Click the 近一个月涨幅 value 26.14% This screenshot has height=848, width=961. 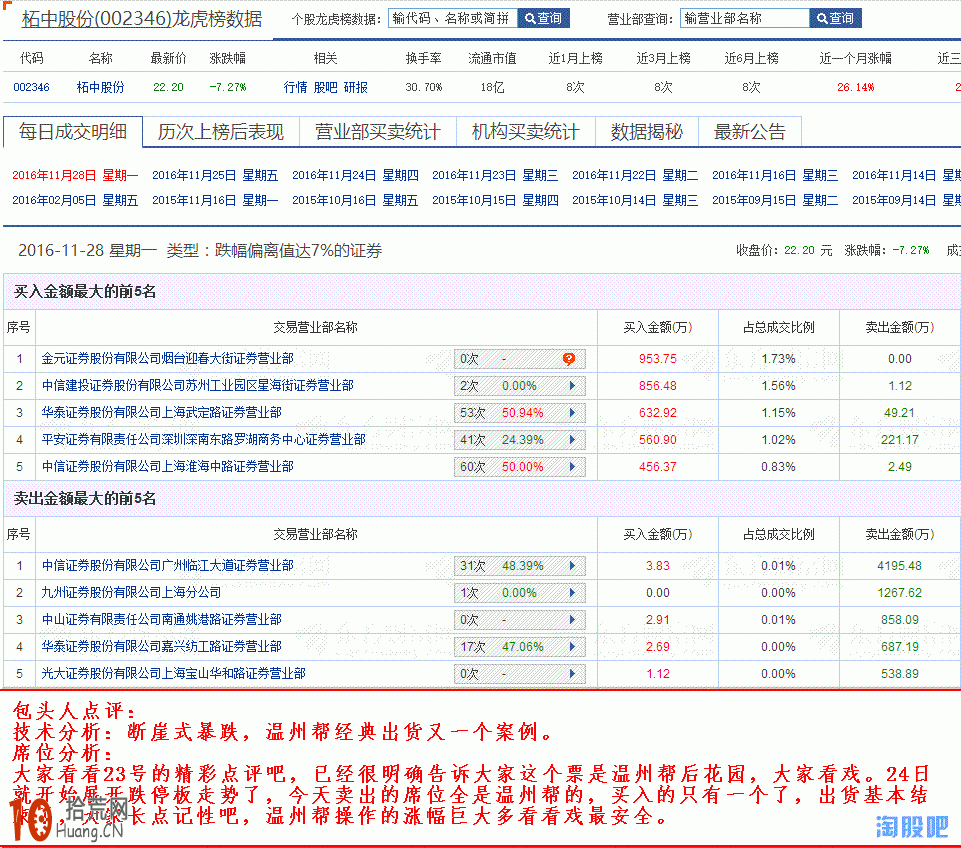tap(856, 87)
